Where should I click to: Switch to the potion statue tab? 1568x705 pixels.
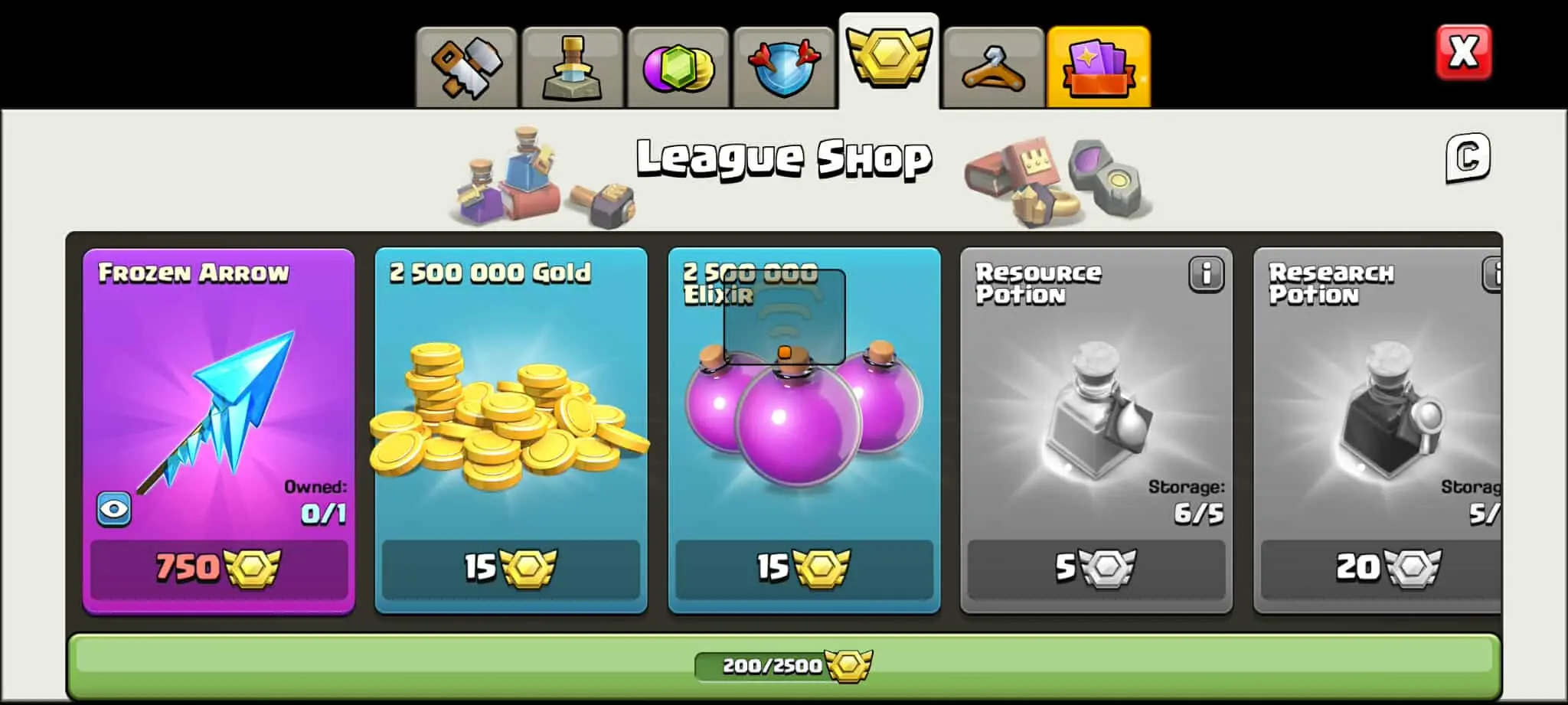pos(572,67)
